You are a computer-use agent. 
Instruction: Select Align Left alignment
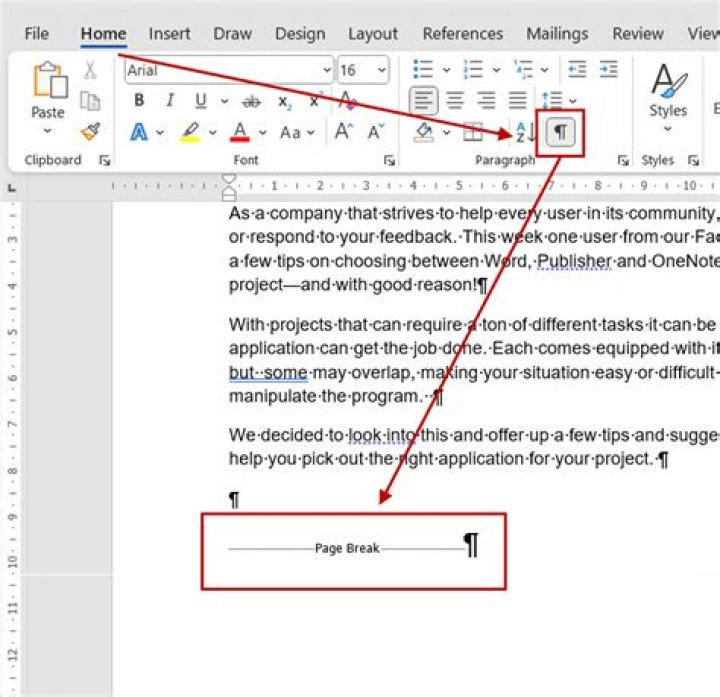(x=423, y=100)
